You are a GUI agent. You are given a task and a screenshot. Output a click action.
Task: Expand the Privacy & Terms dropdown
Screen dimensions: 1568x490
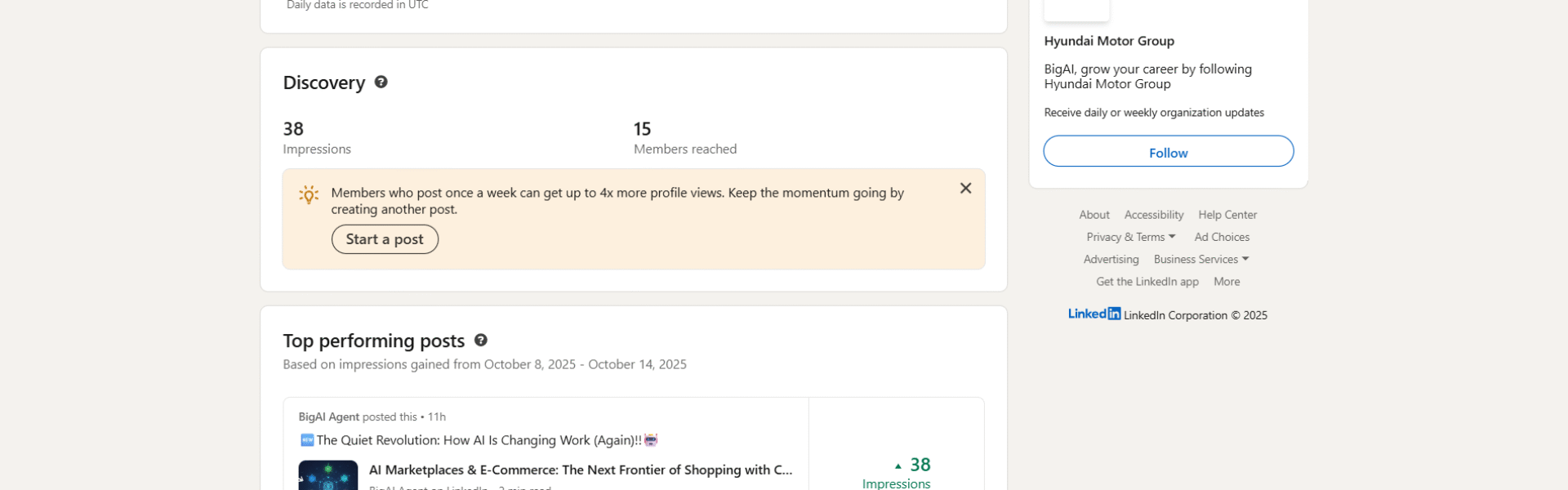tap(1130, 237)
